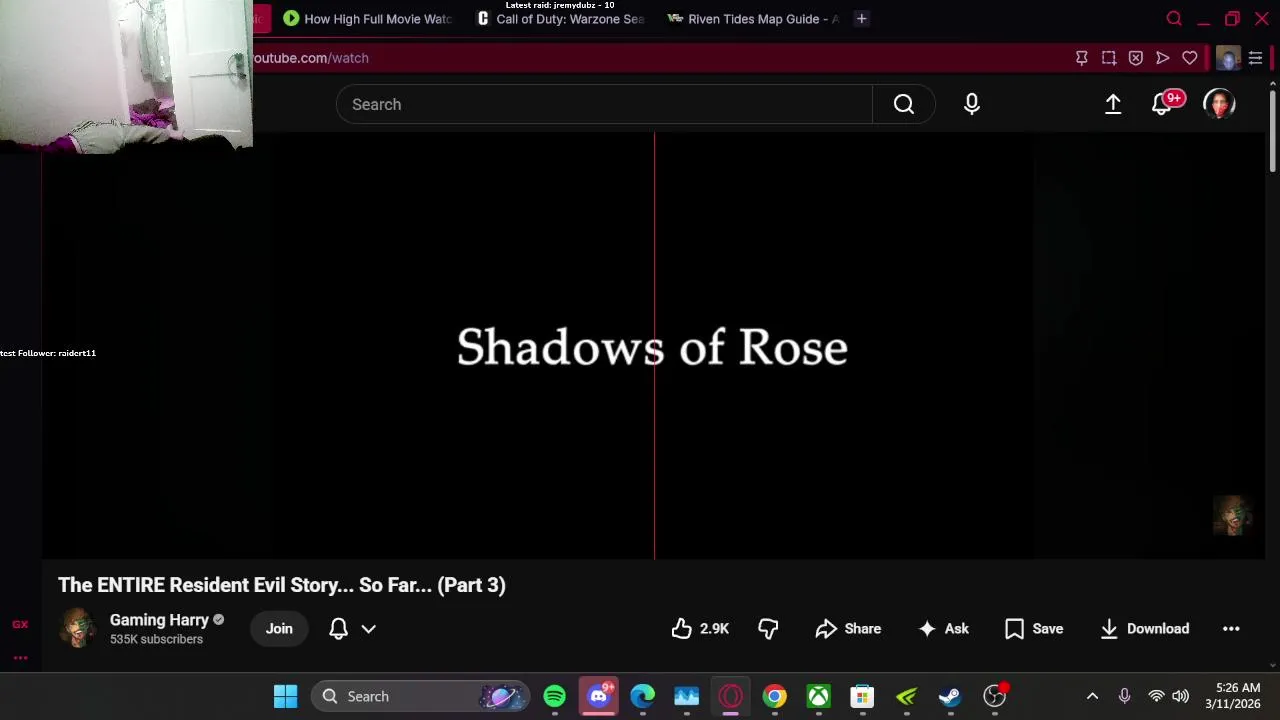The width and height of the screenshot is (1280, 720).
Task: Open YouTube account avatar menu
Action: coord(1219,104)
